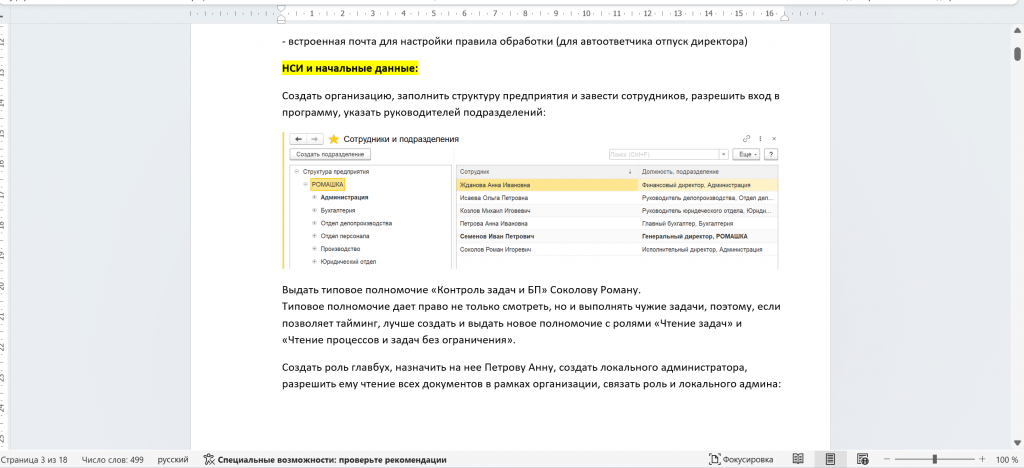Click the row Петрова Анна Ивановна

pos(617,223)
